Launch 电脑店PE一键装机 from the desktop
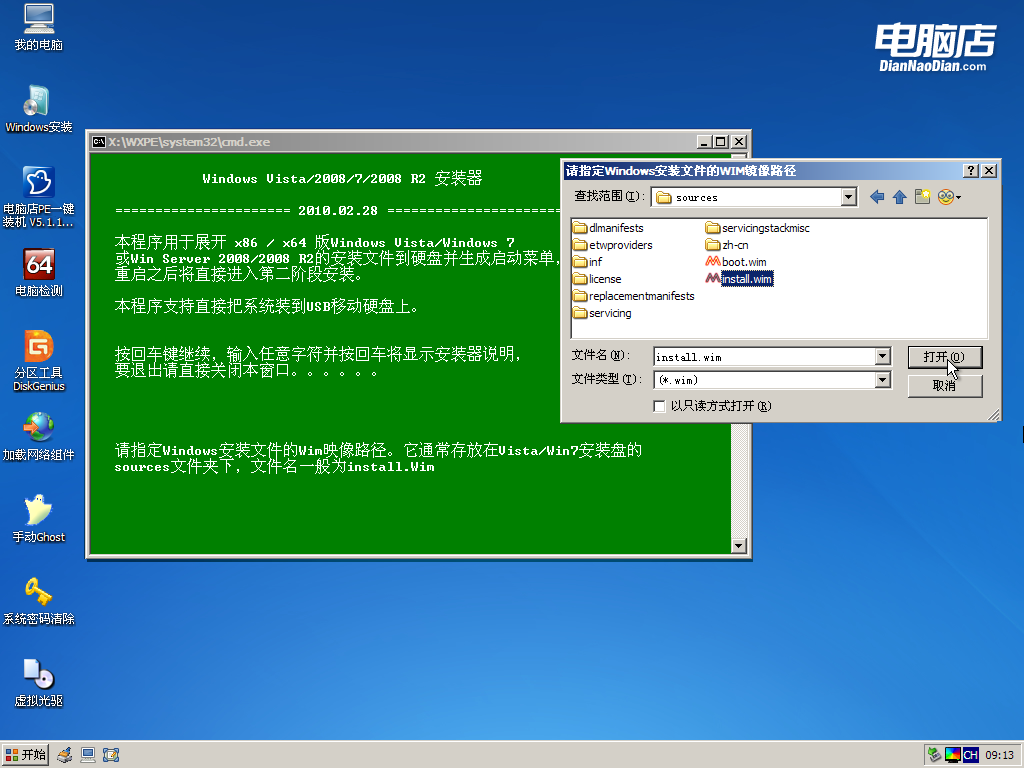 pos(37,185)
